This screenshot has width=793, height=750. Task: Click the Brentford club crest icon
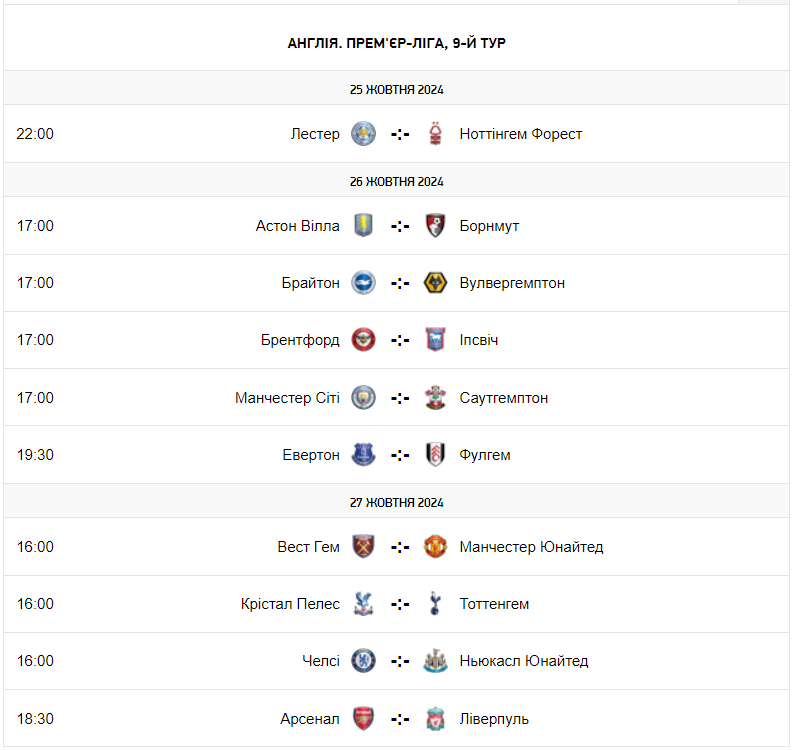point(363,340)
